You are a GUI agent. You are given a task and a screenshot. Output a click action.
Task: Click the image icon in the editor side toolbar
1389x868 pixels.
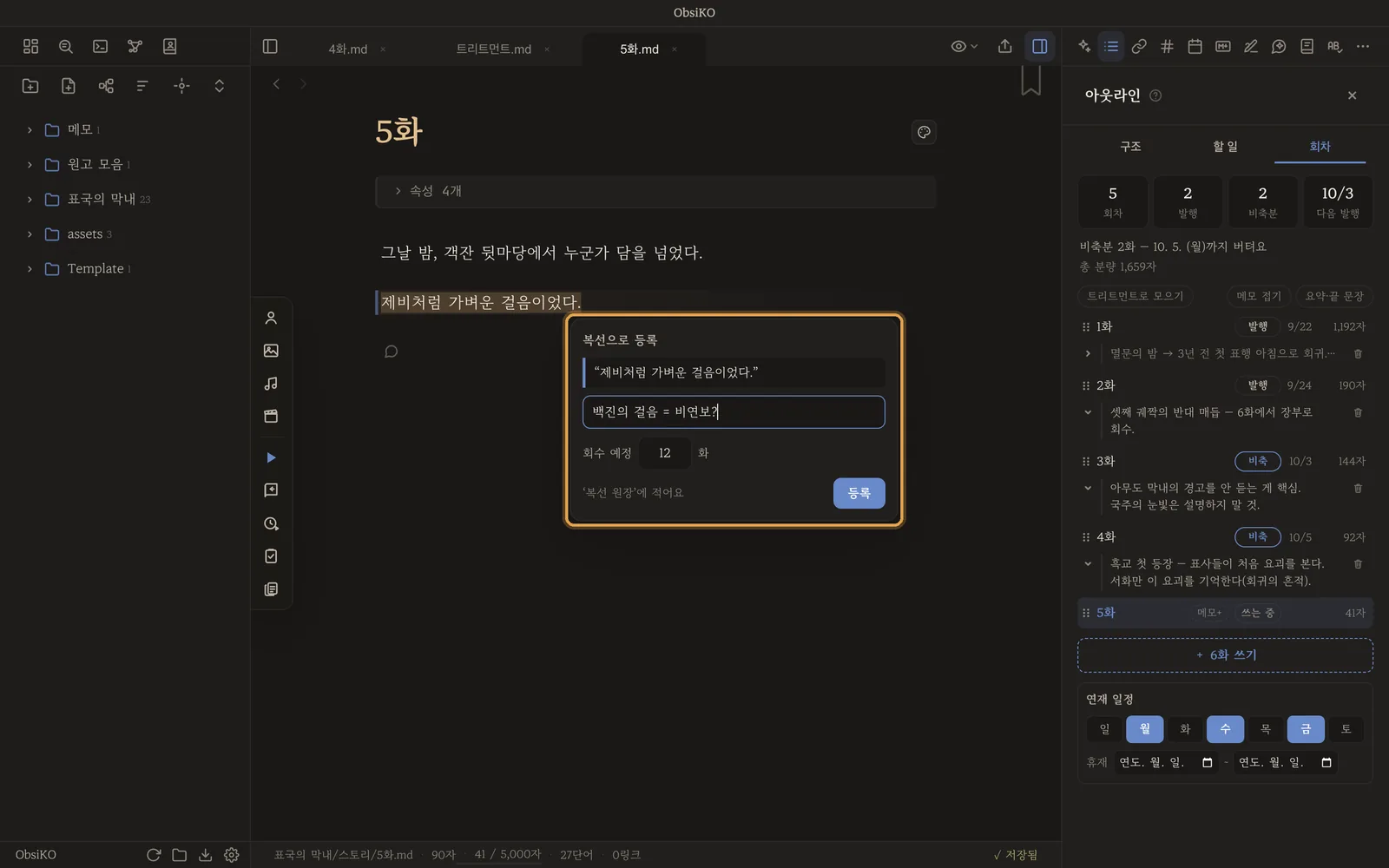(271, 351)
